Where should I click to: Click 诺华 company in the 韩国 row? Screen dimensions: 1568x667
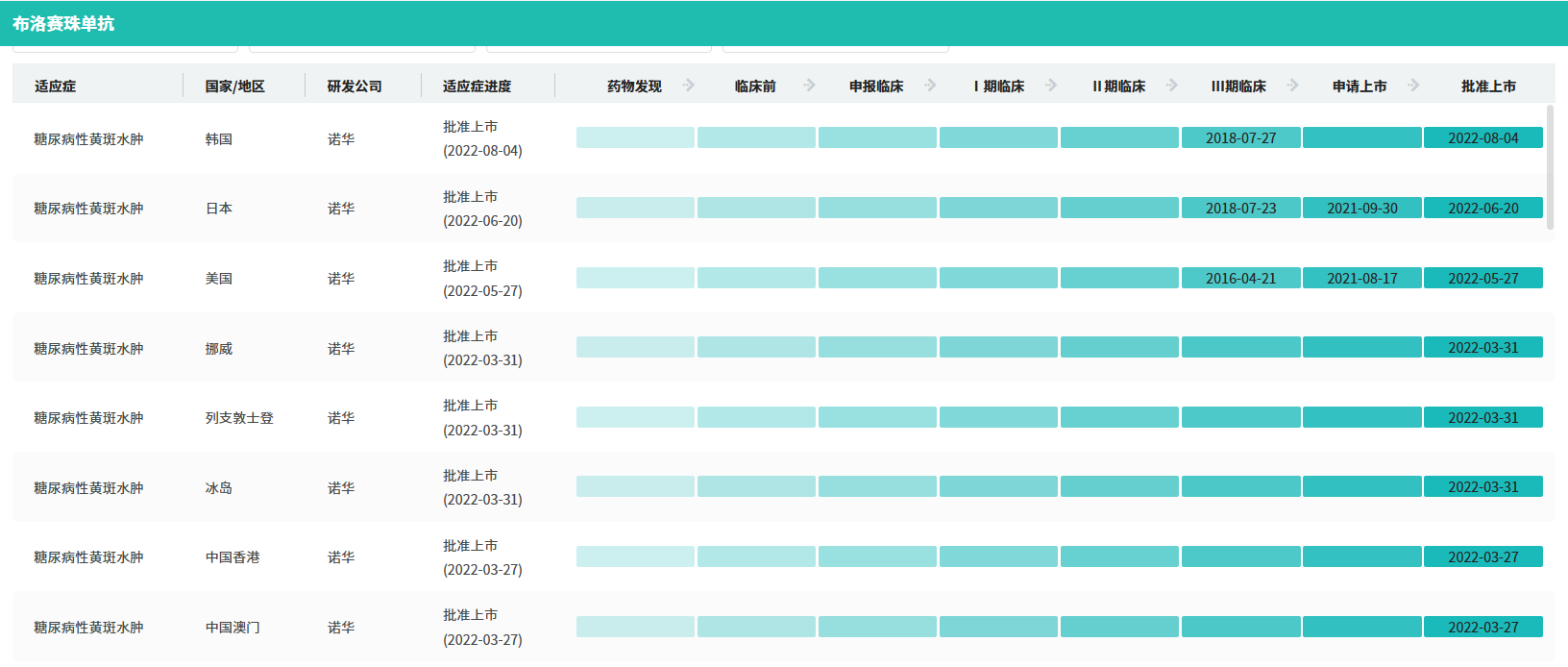(341, 139)
